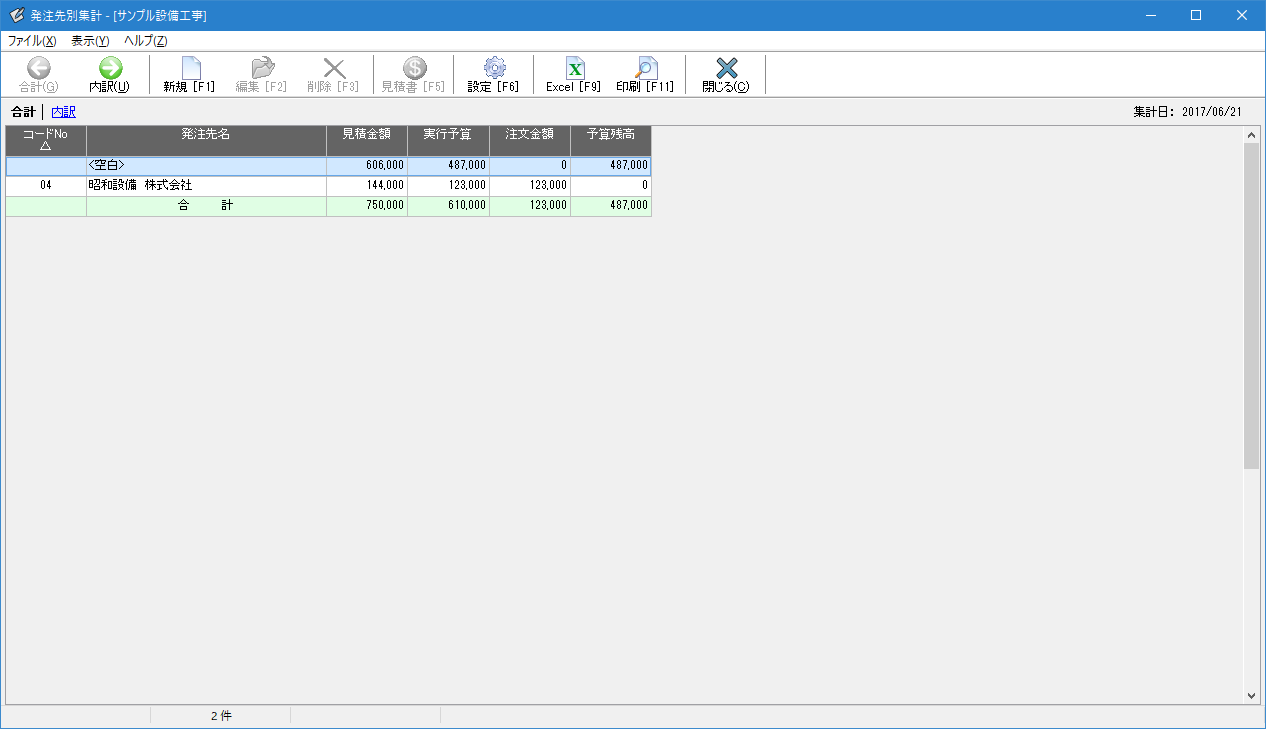Sort by 発注先名 column header
This screenshot has width=1266, height=729.
tap(206, 140)
